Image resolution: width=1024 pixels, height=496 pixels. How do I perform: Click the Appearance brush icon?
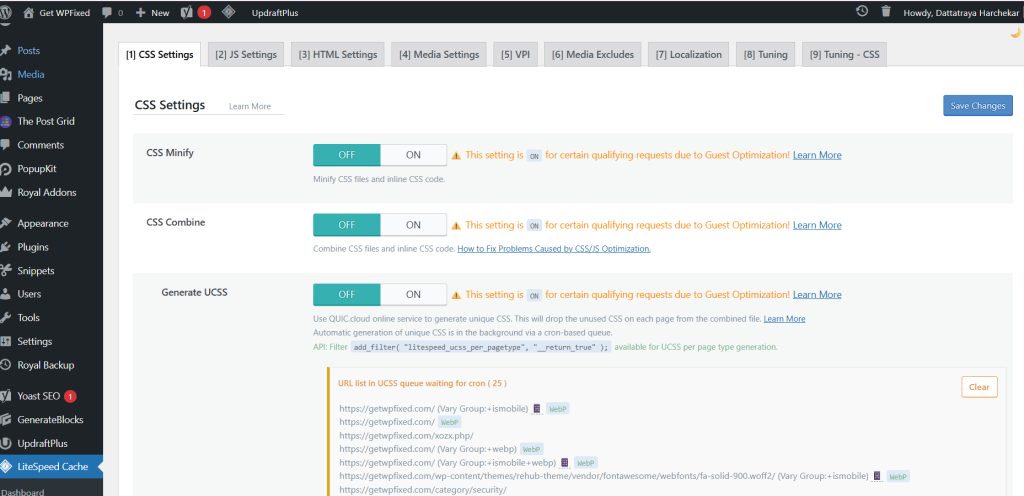(6, 223)
